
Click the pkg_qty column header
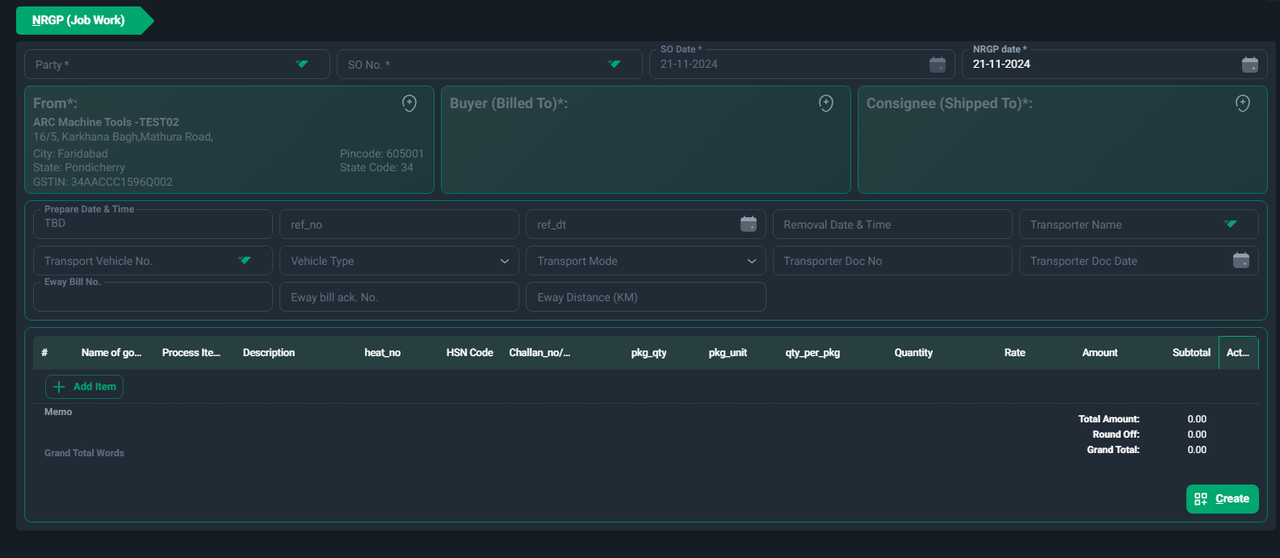(649, 353)
